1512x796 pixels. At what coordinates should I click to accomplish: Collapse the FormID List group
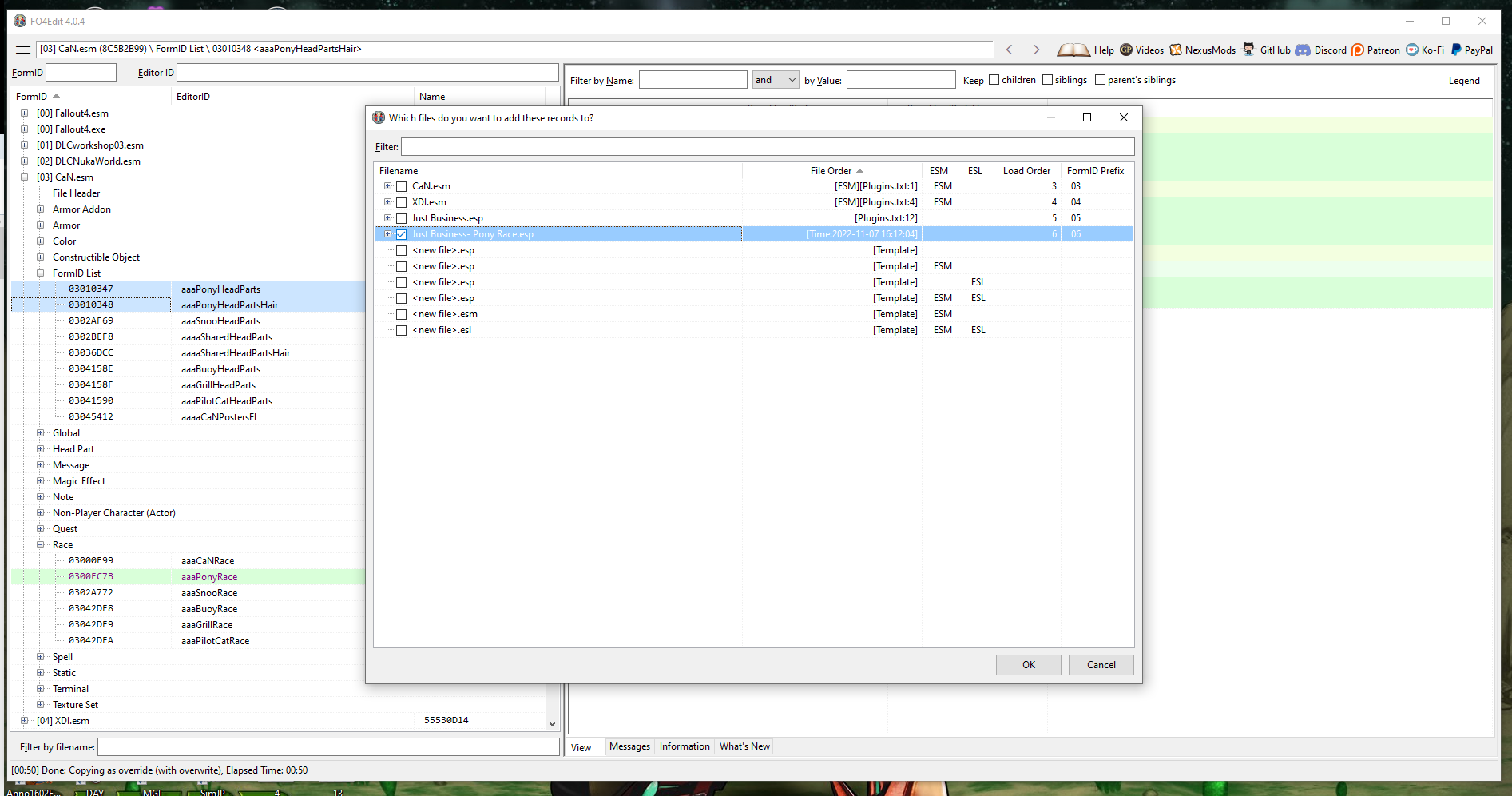[40, 273]
